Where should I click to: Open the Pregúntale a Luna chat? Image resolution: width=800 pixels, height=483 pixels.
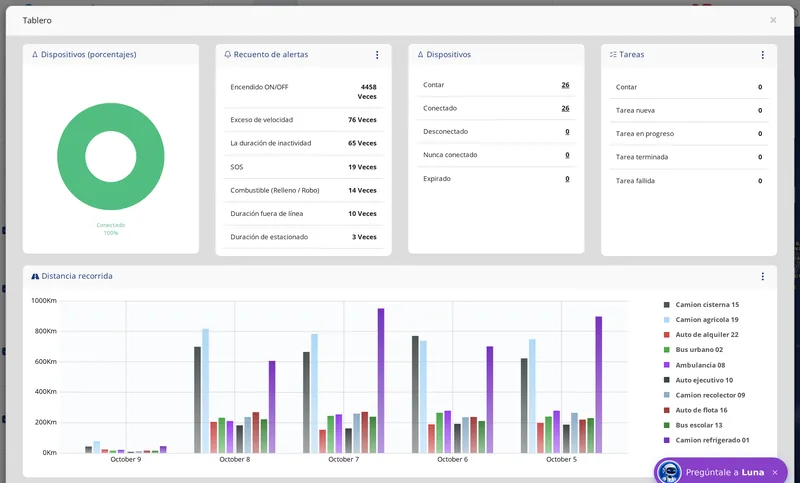(724, 472)
